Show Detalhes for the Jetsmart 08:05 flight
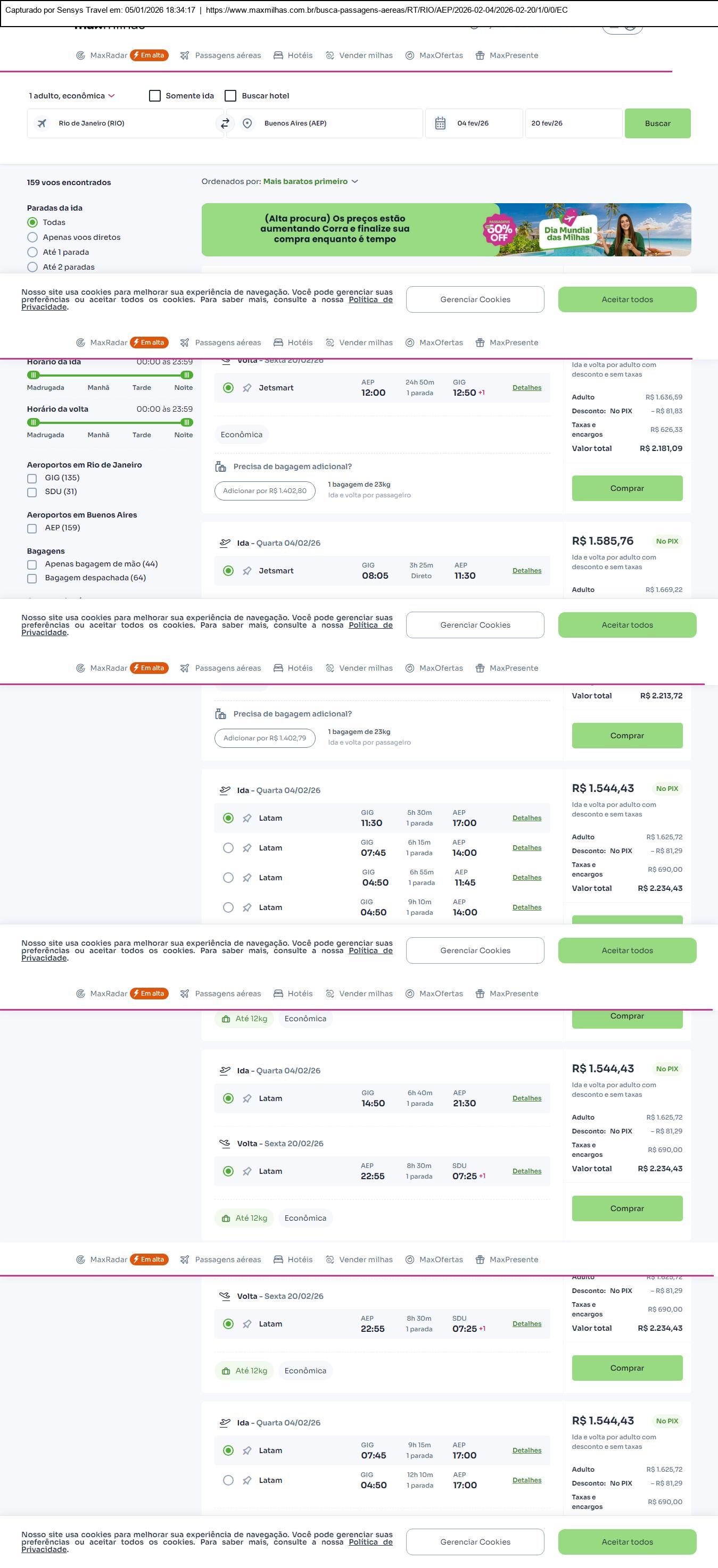Viewport: 718px width, 1568px height. point(527,571)
